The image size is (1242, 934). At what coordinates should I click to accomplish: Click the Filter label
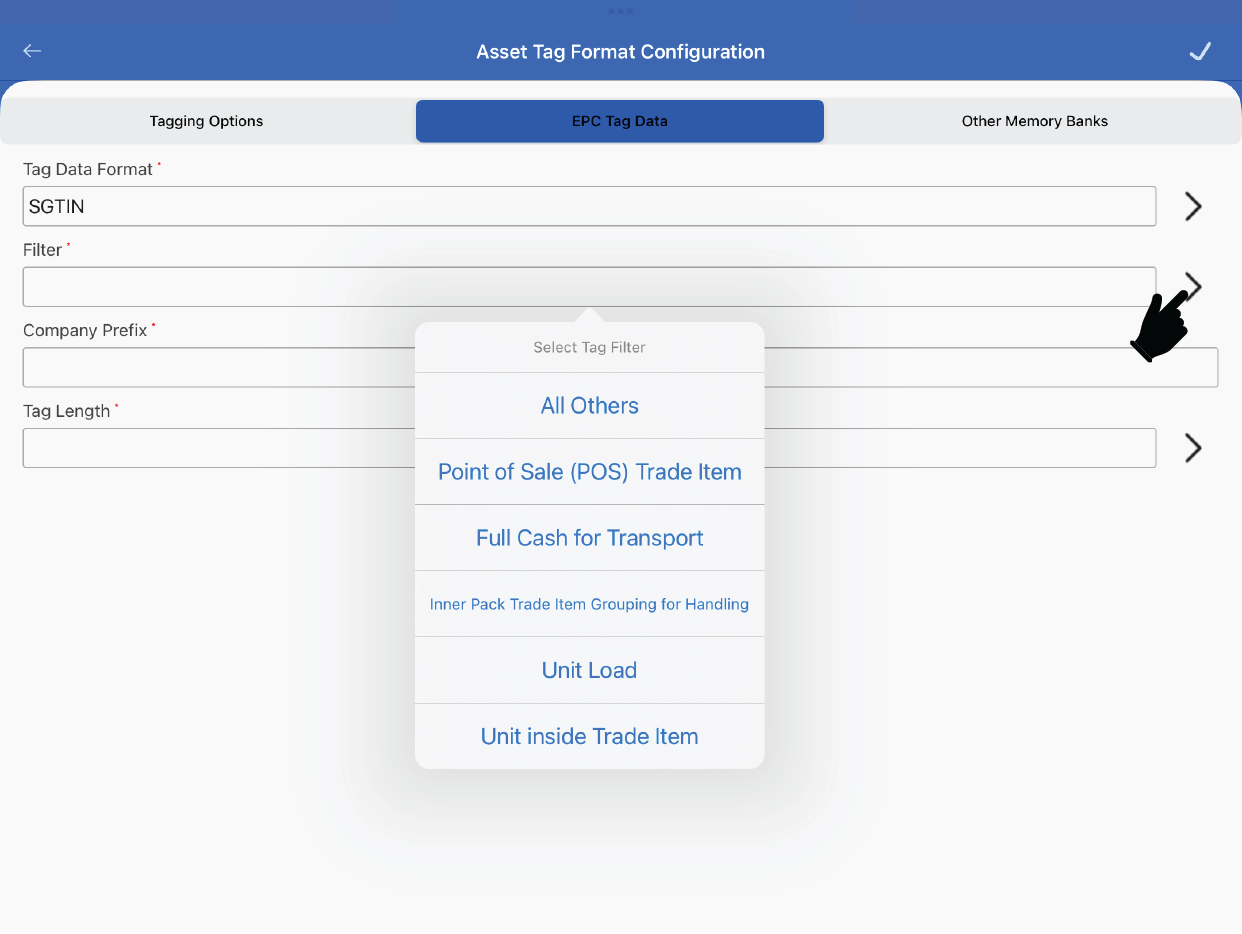pos(42,250)
